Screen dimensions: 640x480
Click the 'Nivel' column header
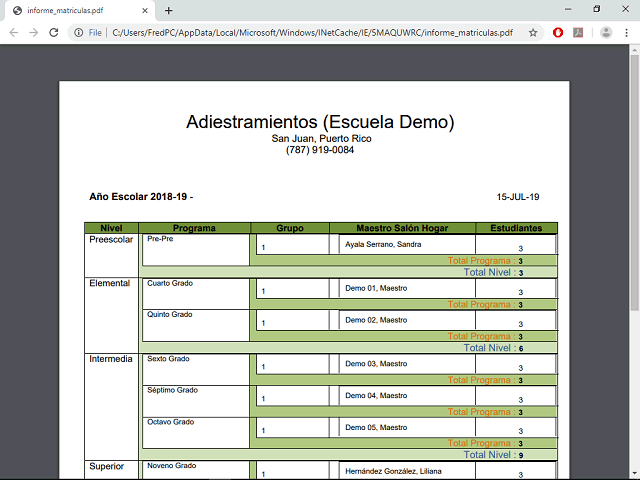111,228
